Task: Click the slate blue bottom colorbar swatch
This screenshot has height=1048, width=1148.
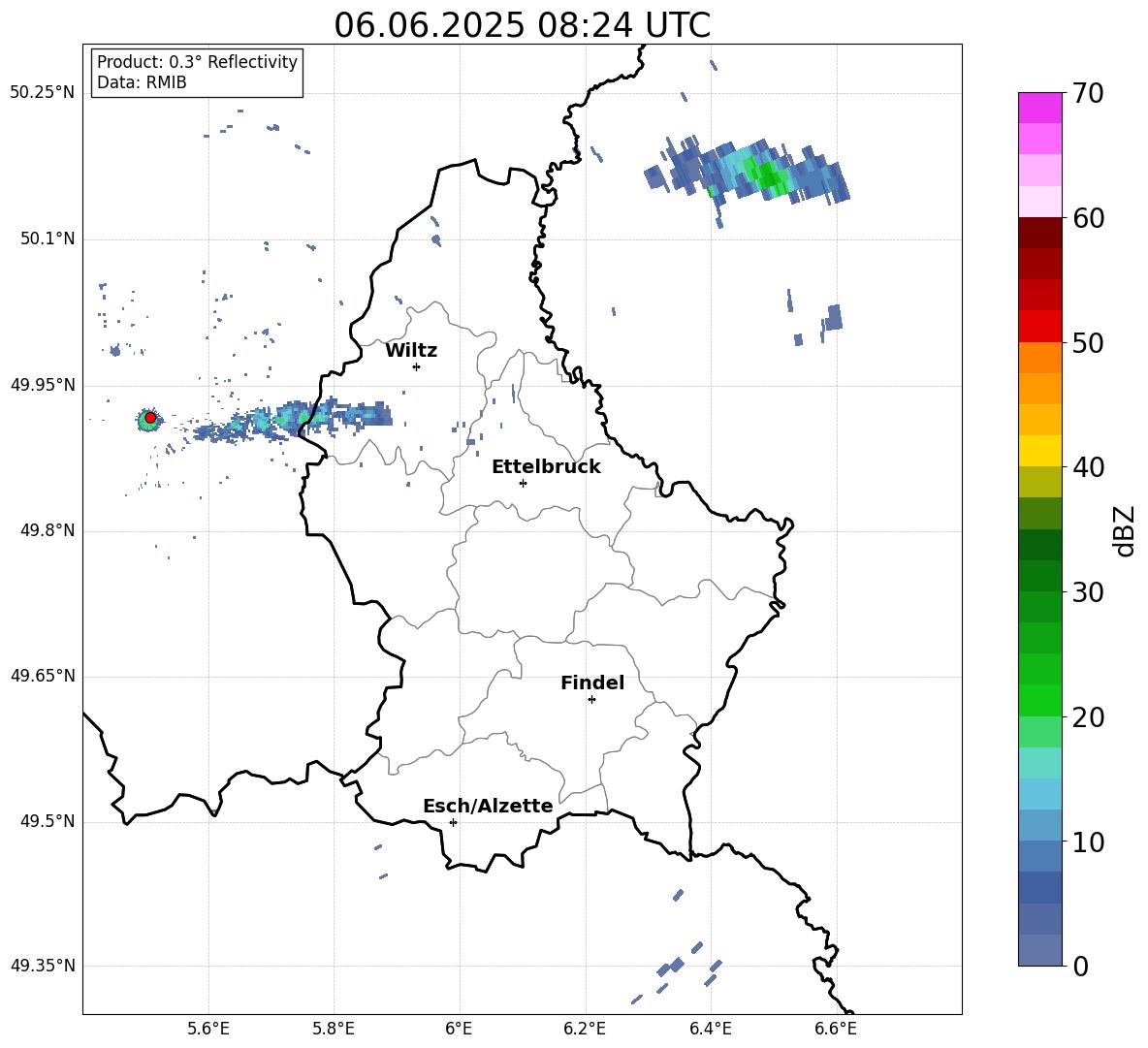Action: point(1039,950)
